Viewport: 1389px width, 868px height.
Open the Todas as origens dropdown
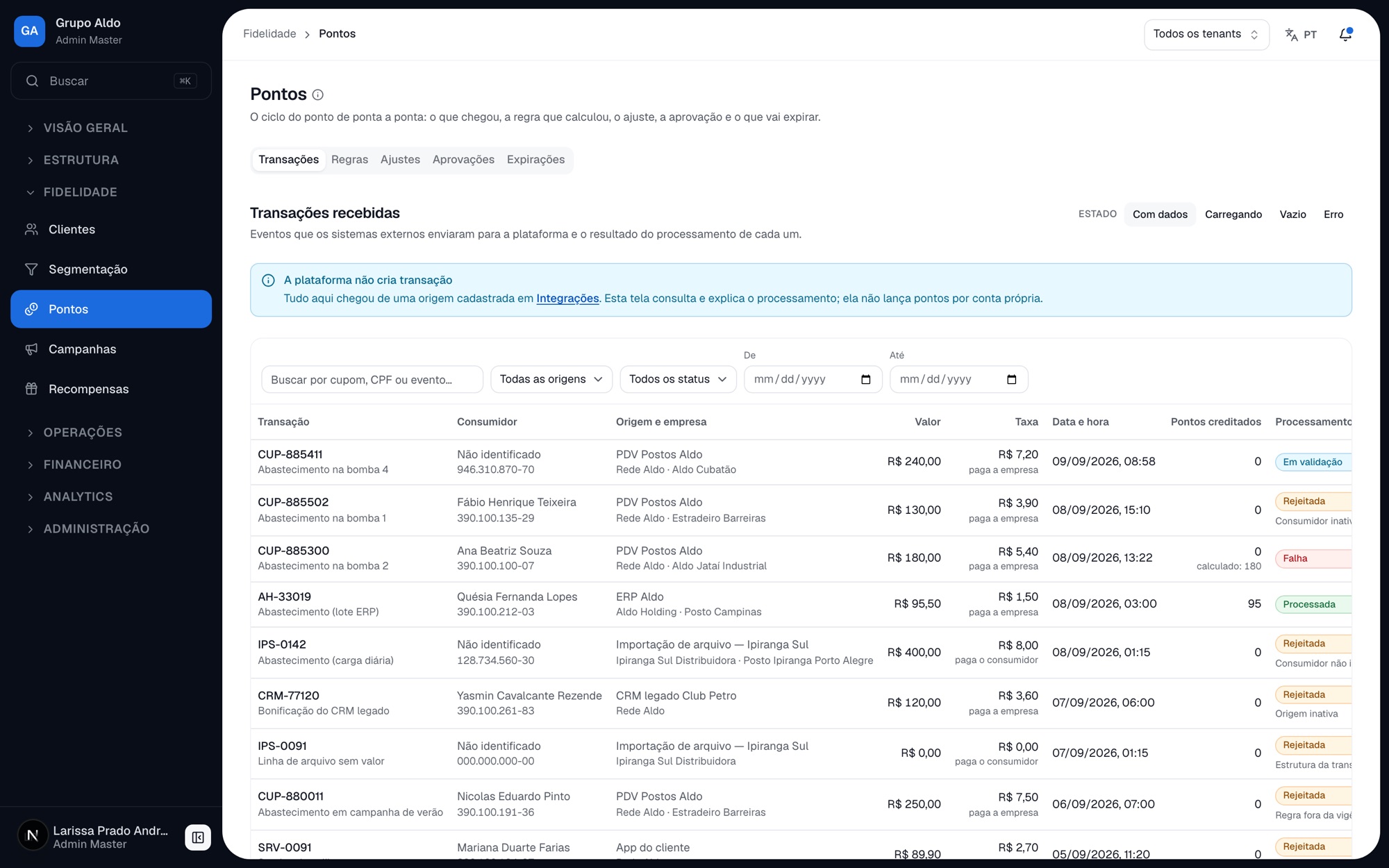[x=551, y=379]
